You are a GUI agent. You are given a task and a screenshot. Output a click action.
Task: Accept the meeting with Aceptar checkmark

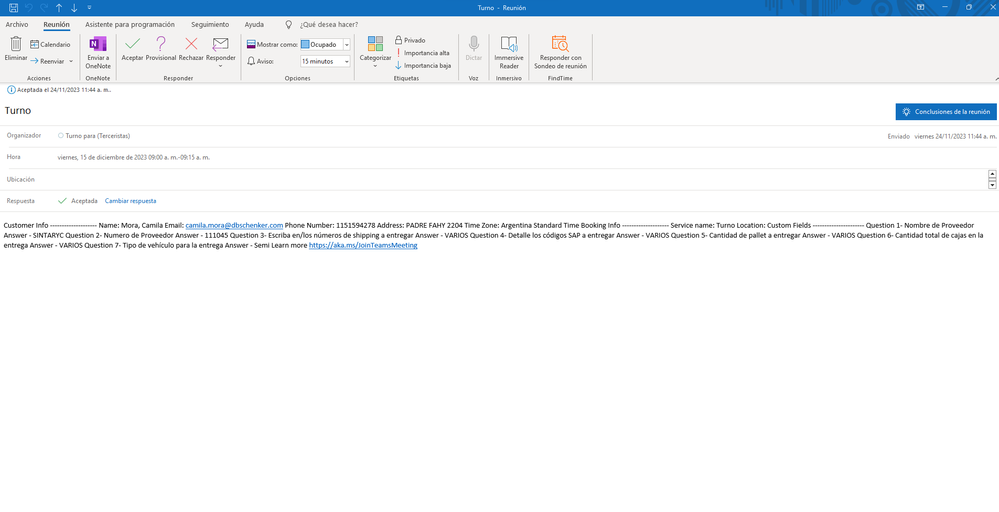(133, 49)
